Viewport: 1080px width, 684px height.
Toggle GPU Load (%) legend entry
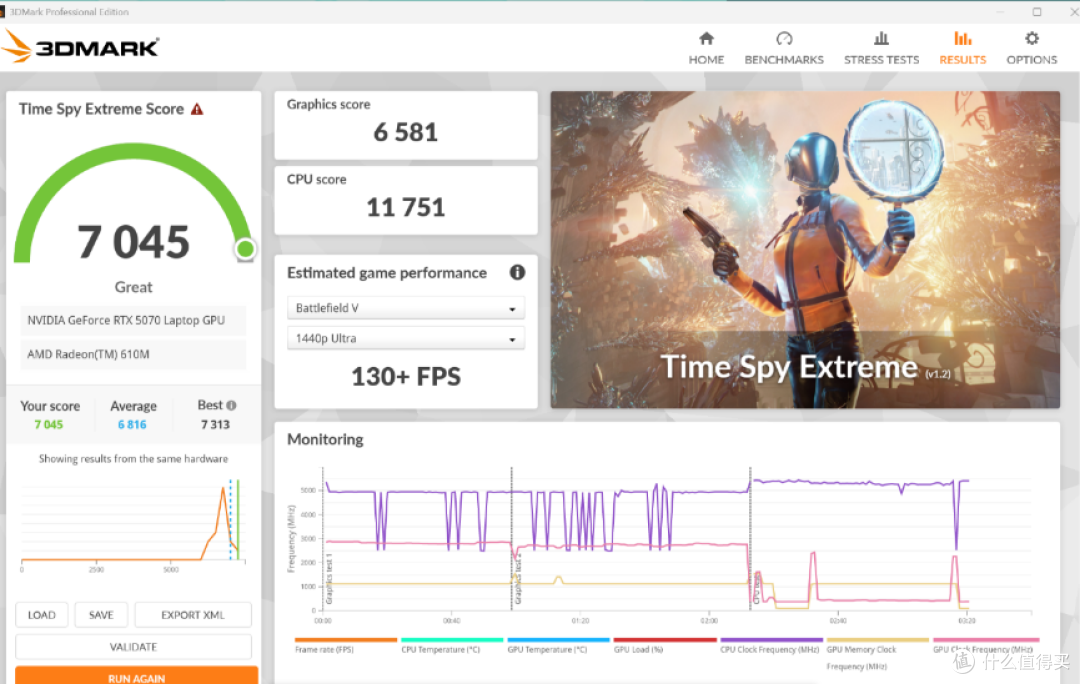pos(665,646)
